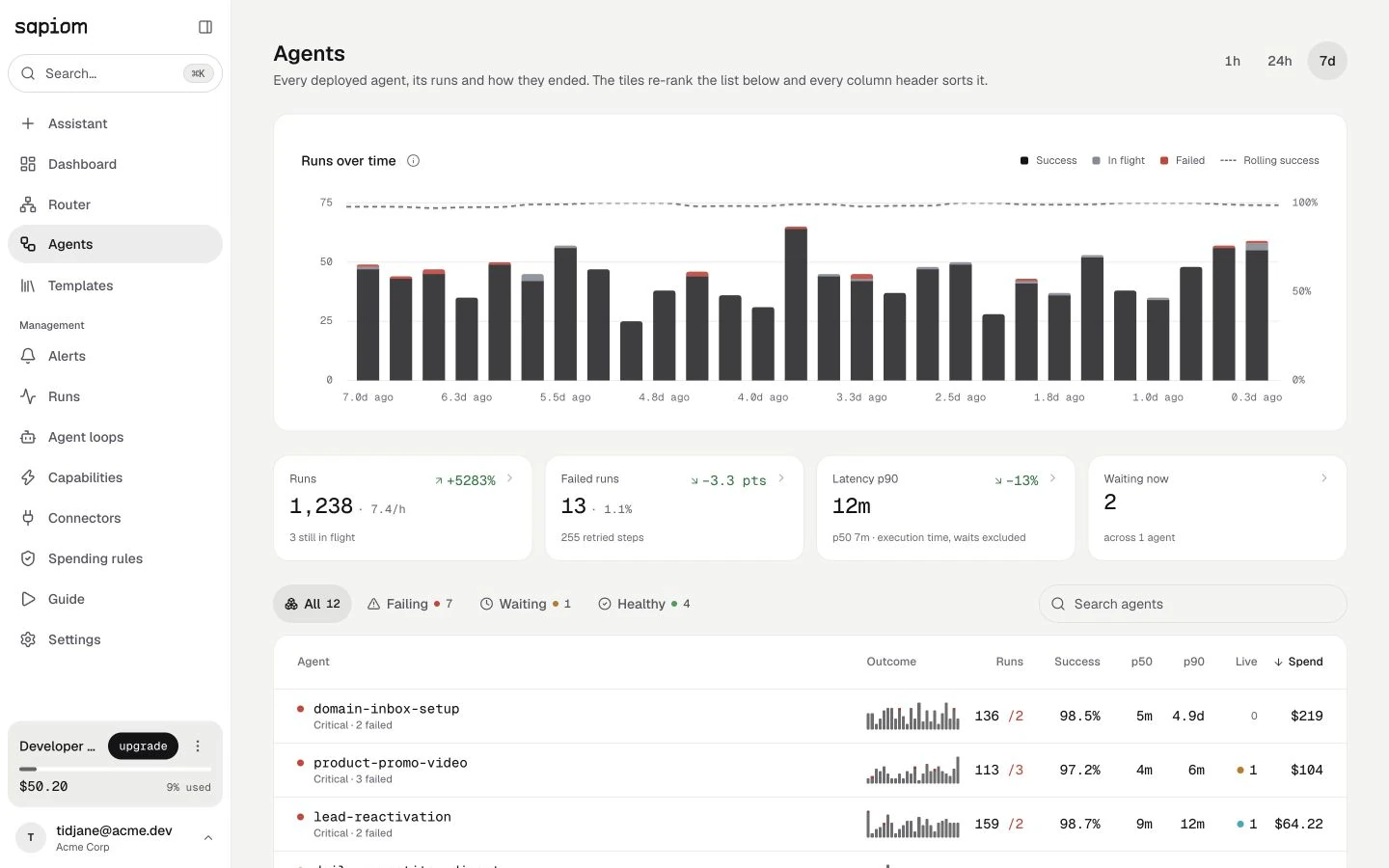Open the Runs tile chevron

pos(510,478)
